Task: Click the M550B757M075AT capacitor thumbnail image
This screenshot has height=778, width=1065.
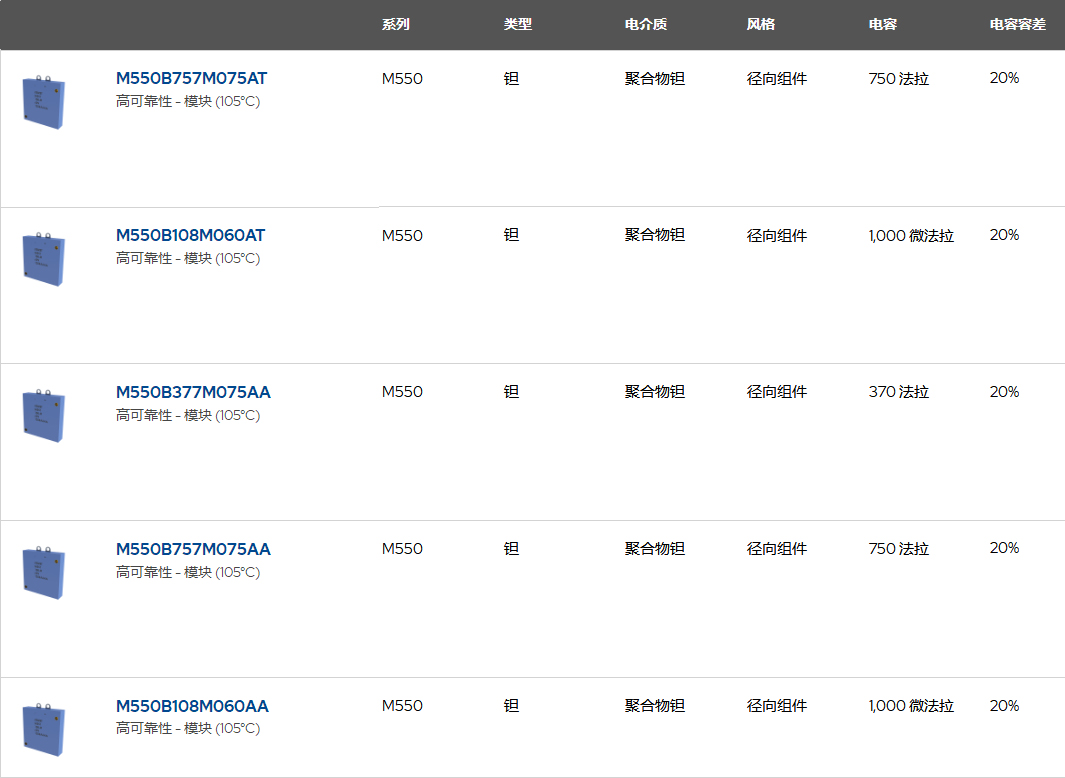Action: [44, 101]
